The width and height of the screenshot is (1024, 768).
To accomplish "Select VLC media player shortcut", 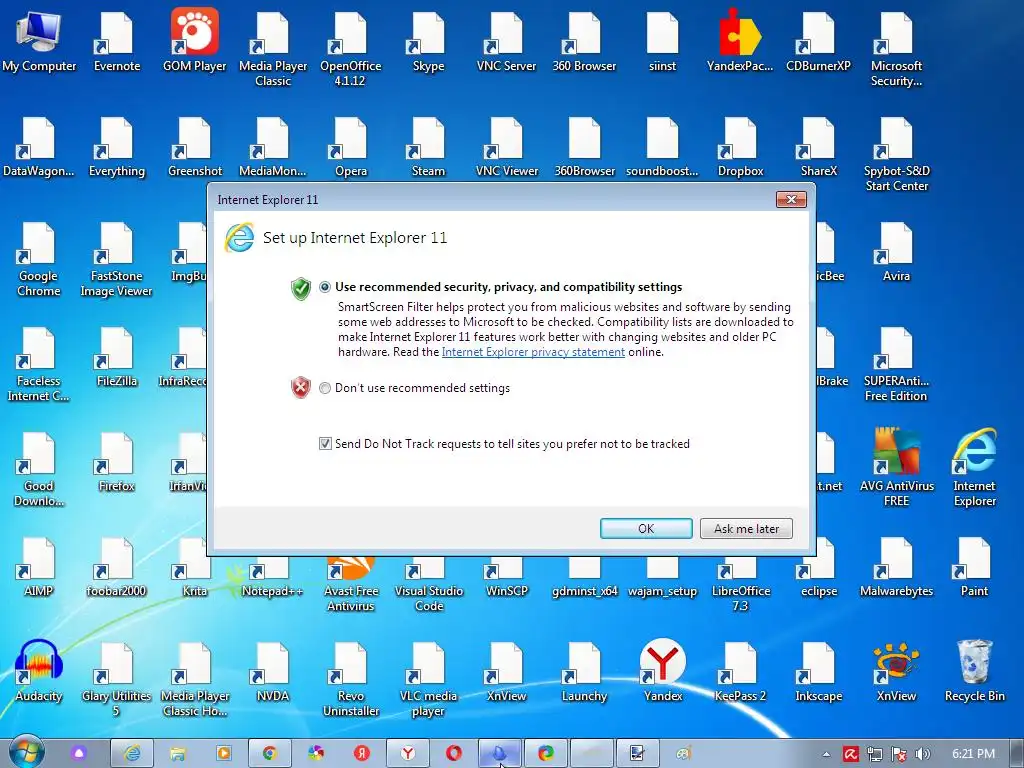I will point(428,679).
